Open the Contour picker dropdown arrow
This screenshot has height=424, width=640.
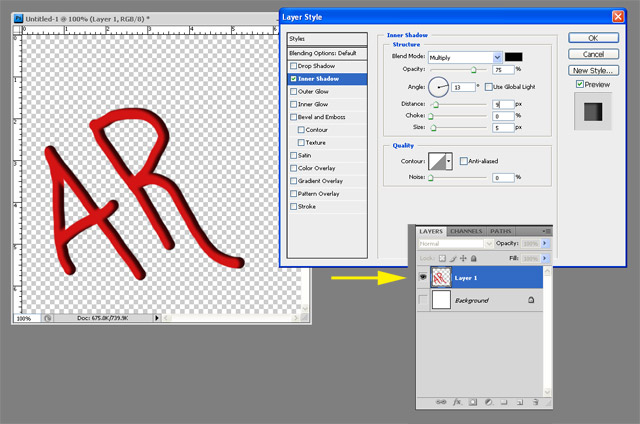pos(449,162)
